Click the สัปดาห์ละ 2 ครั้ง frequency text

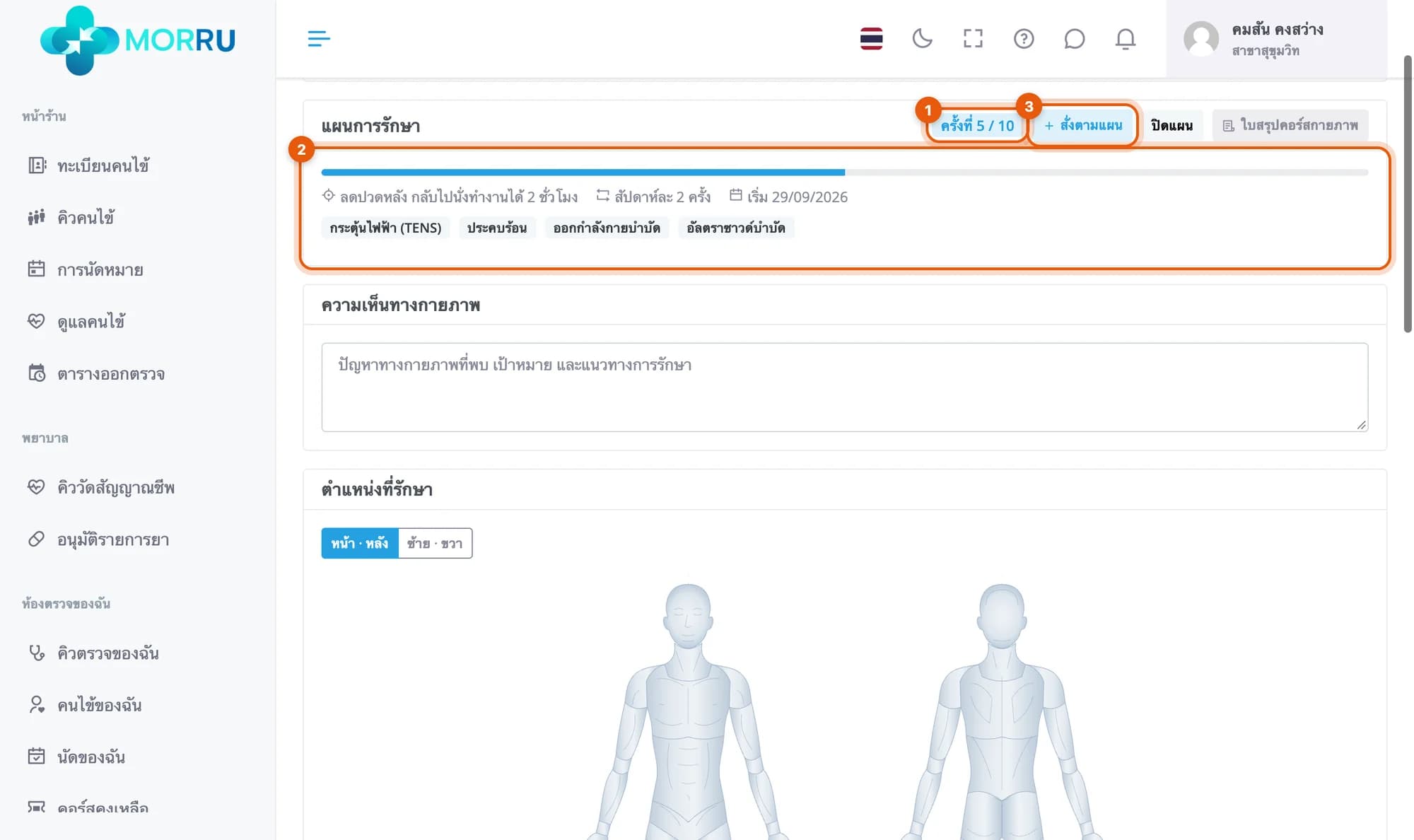(662, 197)
